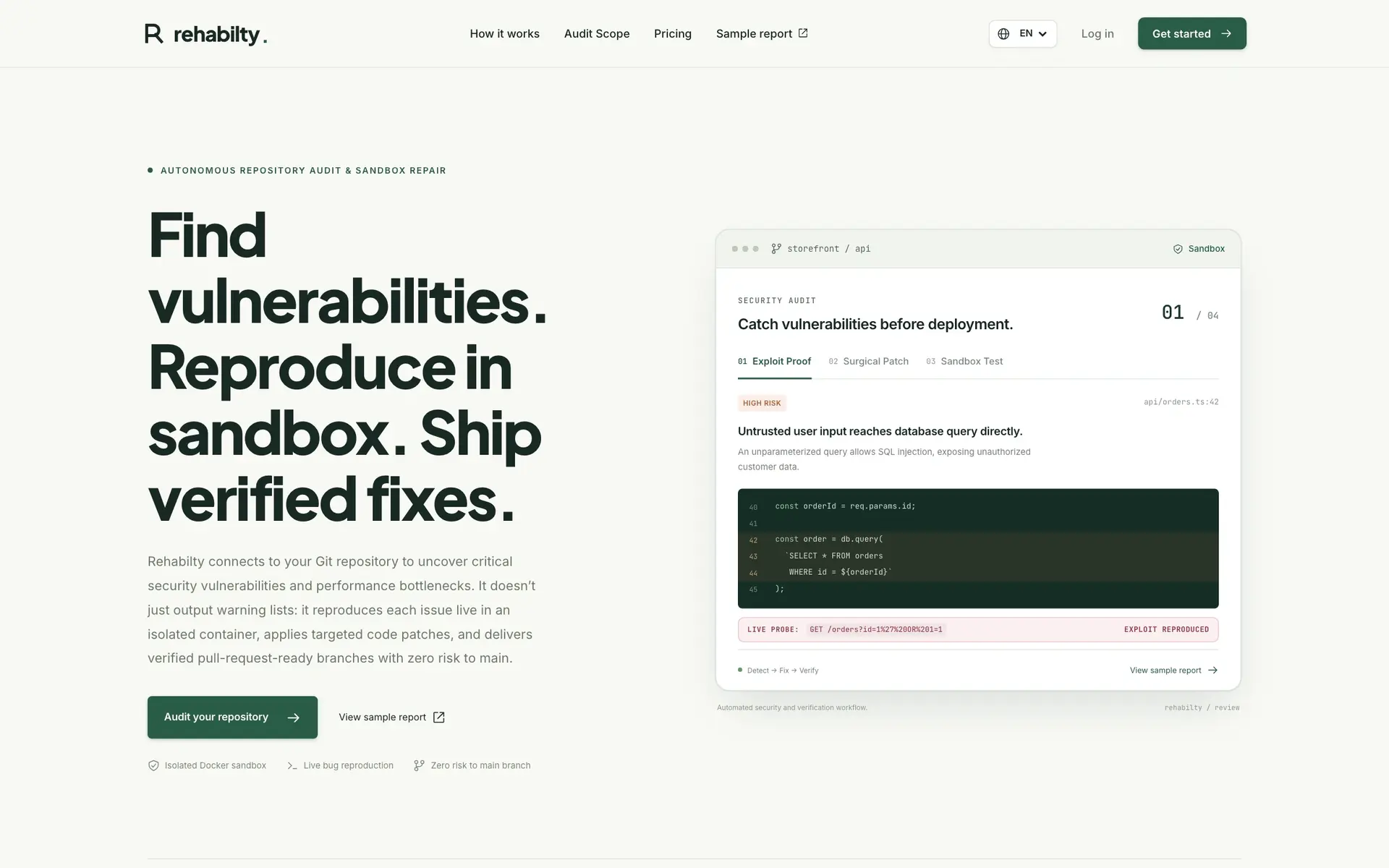Click the shield check icon beside Sandbox
The width and height of the screenshot is (1389, 868).
(1178, 249)
